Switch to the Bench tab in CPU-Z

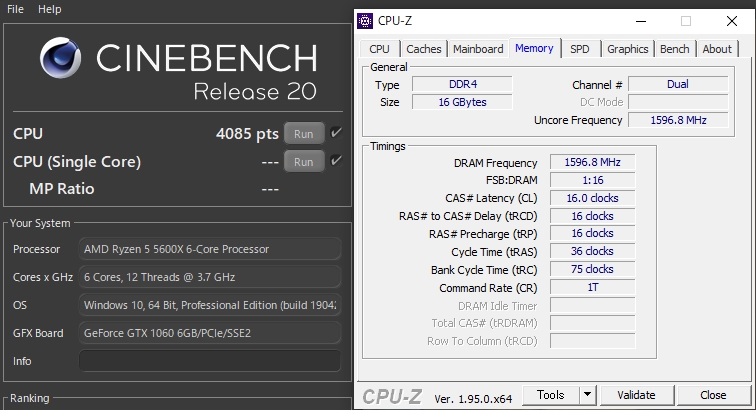click(x=674, y=49)
